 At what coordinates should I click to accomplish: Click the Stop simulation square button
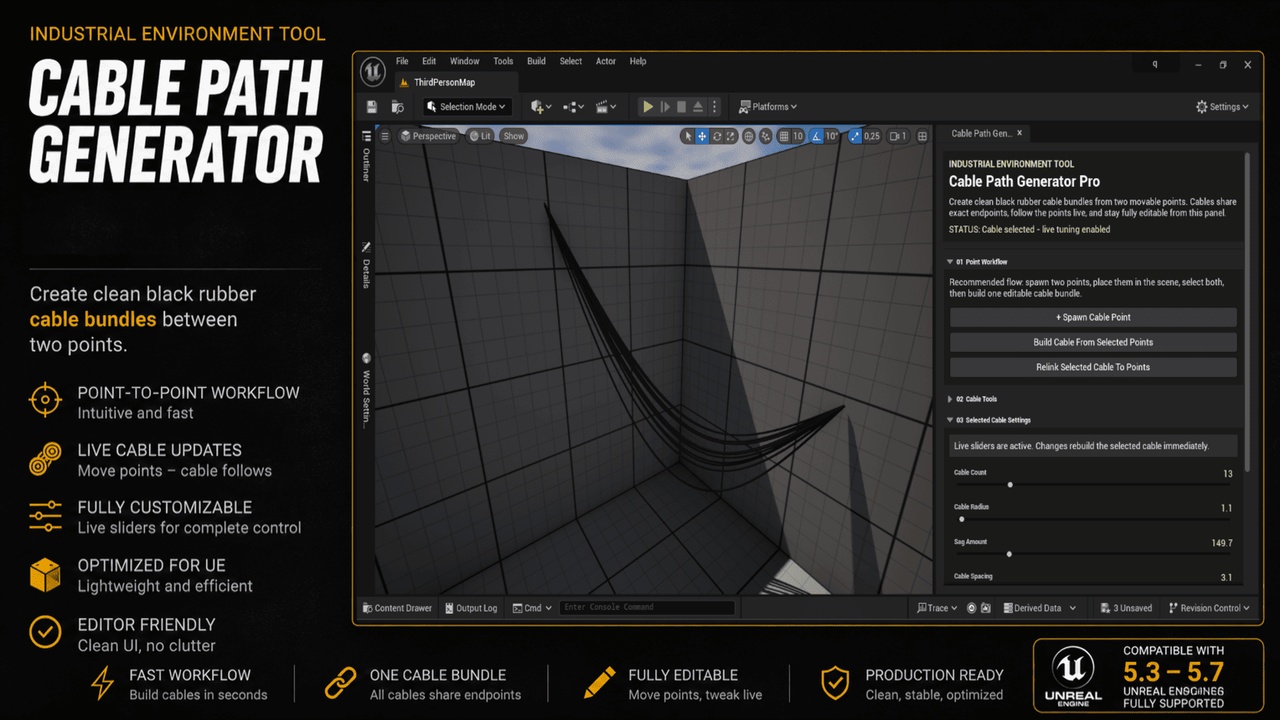point(681,107)
